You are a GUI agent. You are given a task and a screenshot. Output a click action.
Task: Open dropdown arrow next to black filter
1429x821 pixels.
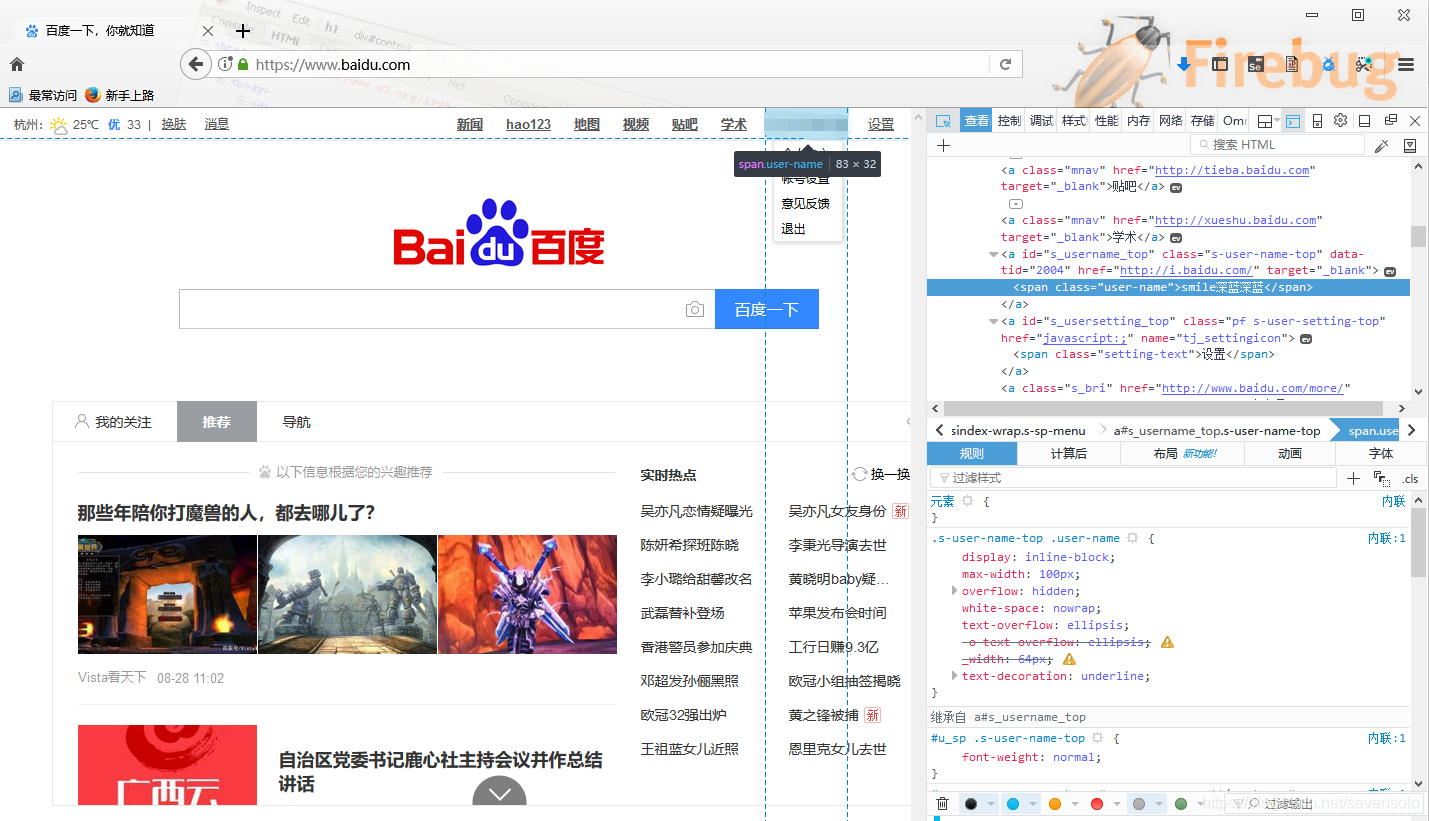tap(990, 804)
